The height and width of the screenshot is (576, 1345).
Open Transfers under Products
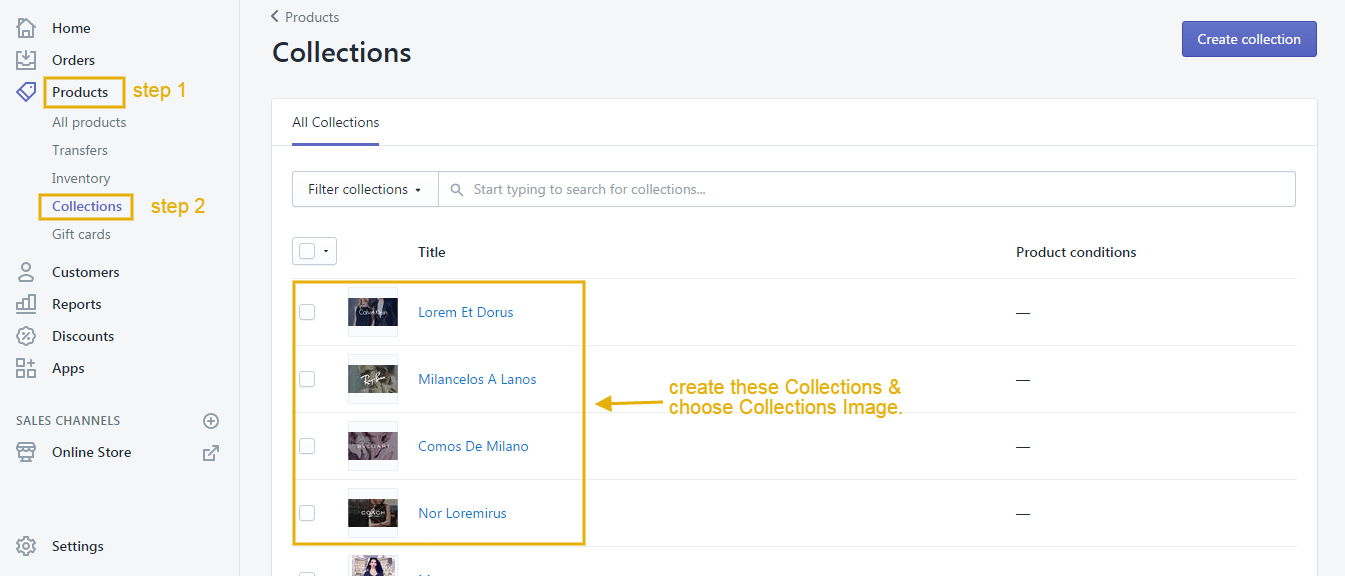pyautogui.click(x=80, y=150)
